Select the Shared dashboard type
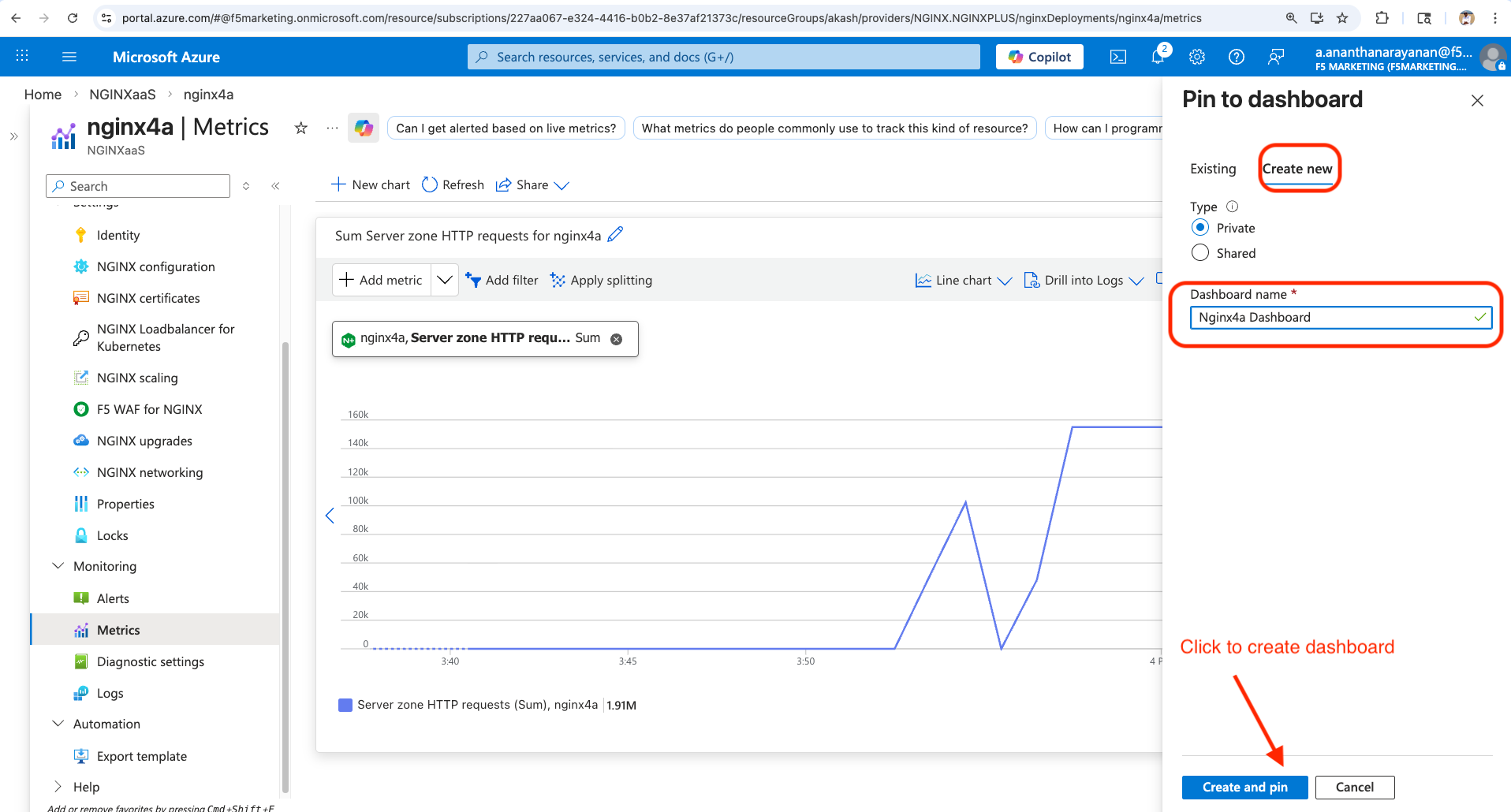1511x812 pixels. point(1200,253)
